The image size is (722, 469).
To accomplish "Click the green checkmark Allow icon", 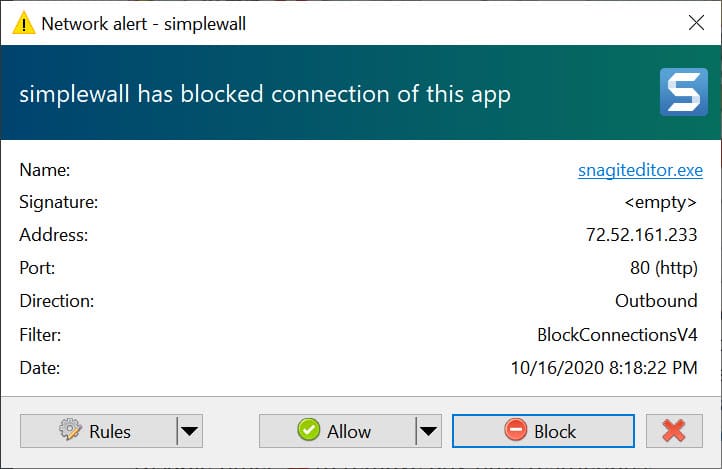I will pyautogui.click(x=309, y=430).
